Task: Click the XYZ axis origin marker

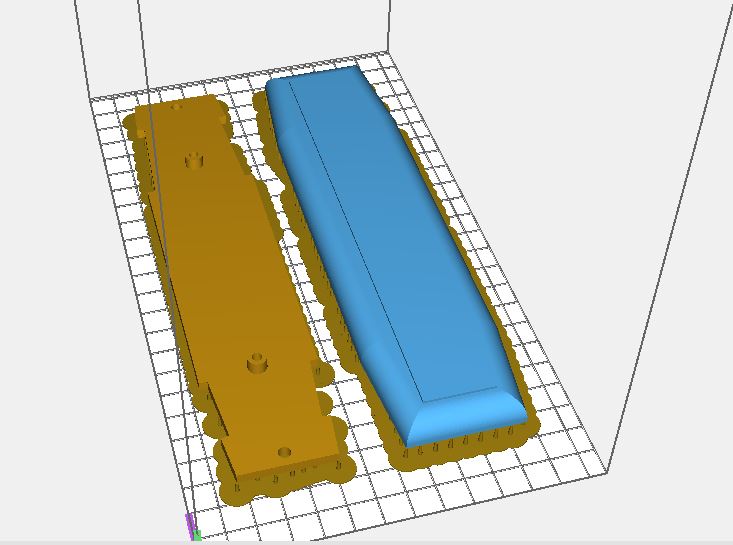Action: 193,527
